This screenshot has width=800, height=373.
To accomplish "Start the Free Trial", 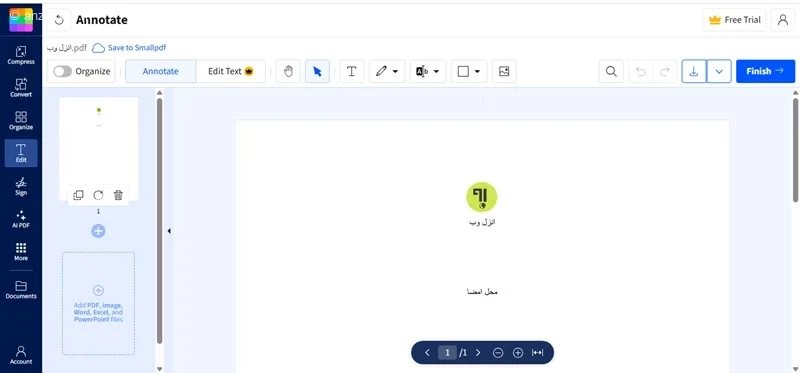I will click(735, 20).
